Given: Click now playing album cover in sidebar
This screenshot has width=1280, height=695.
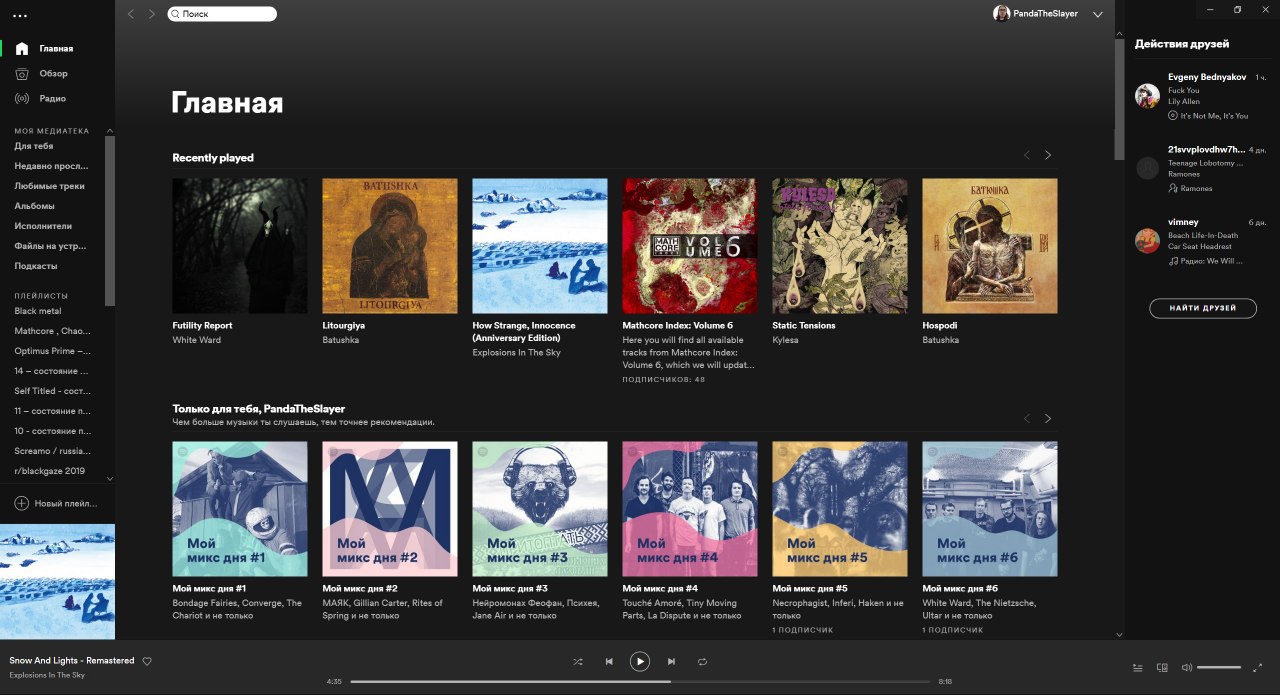Looking at the screenshot, I should click(57, 582).
